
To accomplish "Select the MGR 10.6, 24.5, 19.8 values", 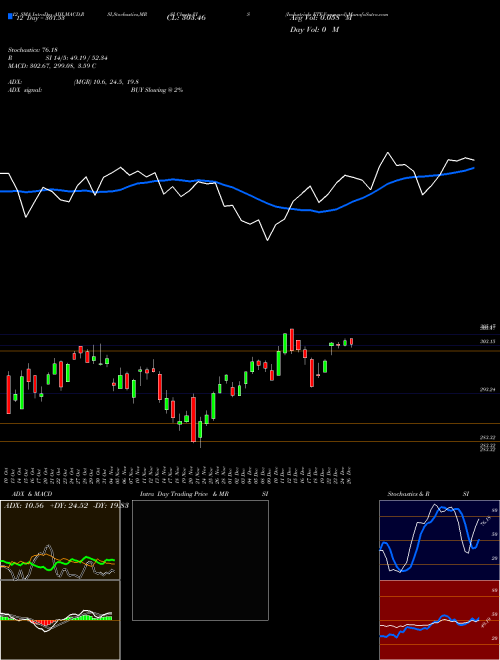I will 106,82.
